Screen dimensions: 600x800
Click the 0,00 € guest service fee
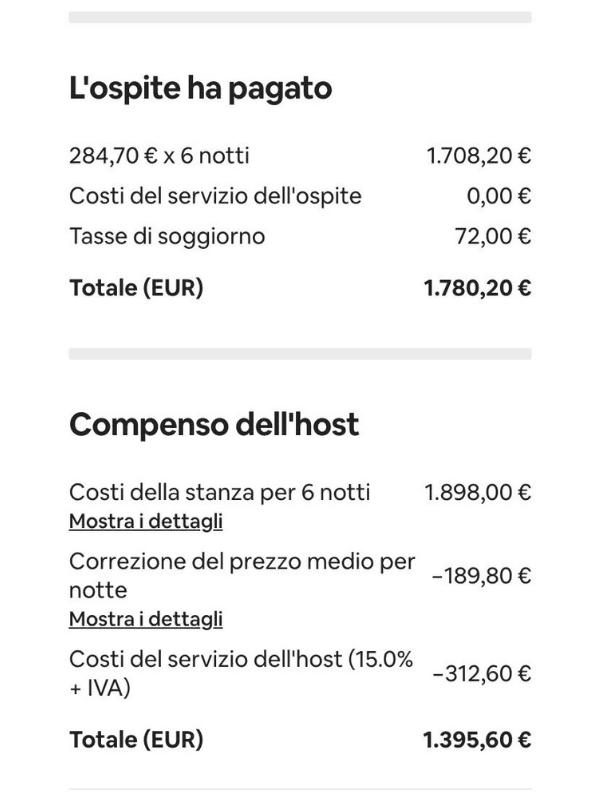pos(498,196)
